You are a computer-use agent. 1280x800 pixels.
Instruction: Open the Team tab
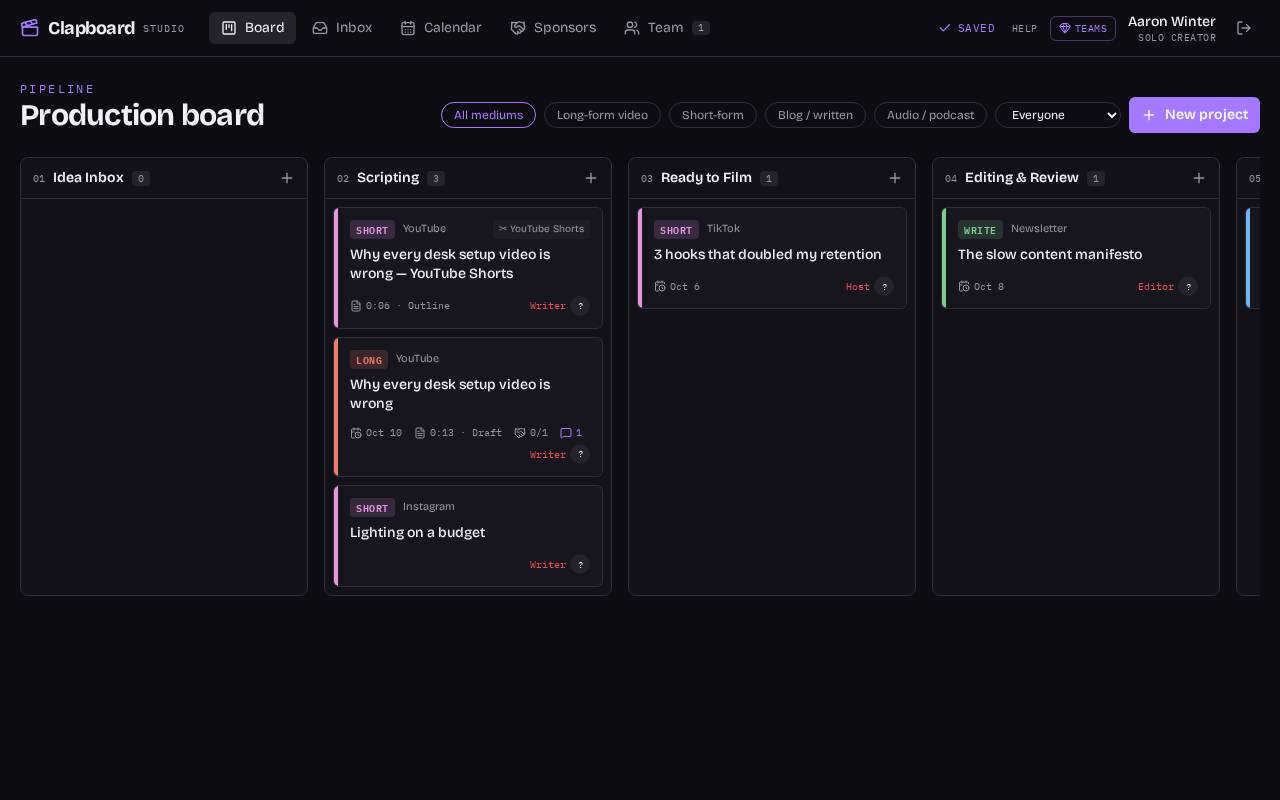coord(667,28)
